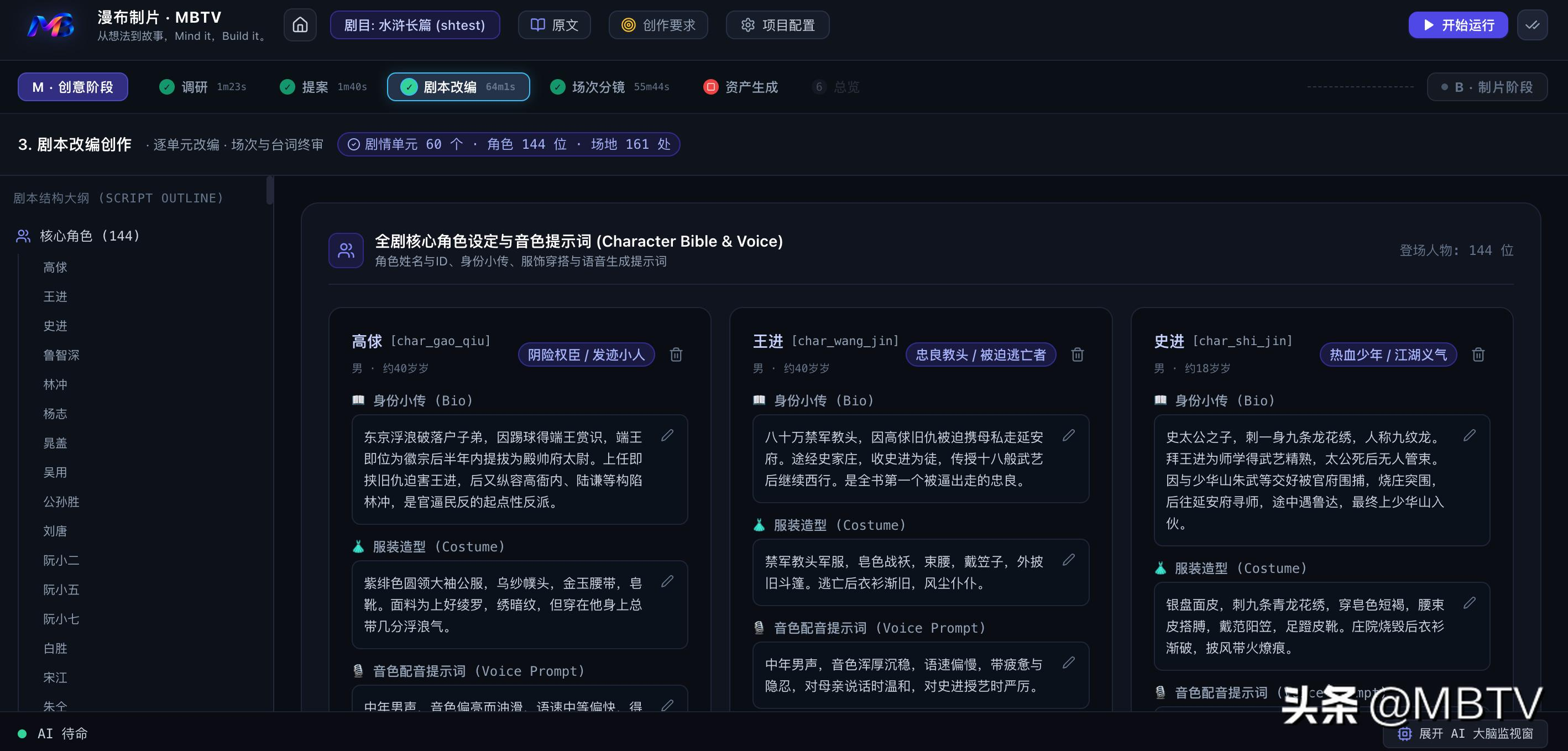Open 创作要求 creative requirements
Image resolution: width=1568 pixels, height=751 pixels.
pos(658,25)
